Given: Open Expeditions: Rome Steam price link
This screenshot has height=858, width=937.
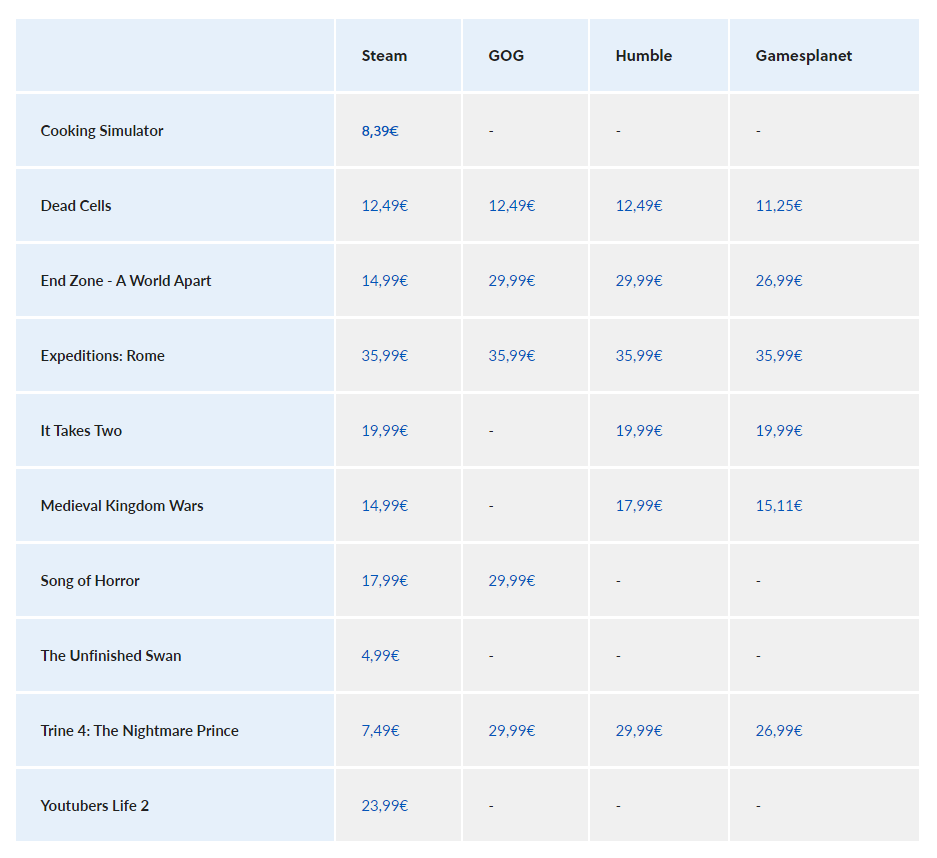Looking at the screenshot, I should click(x=384, y=356).
